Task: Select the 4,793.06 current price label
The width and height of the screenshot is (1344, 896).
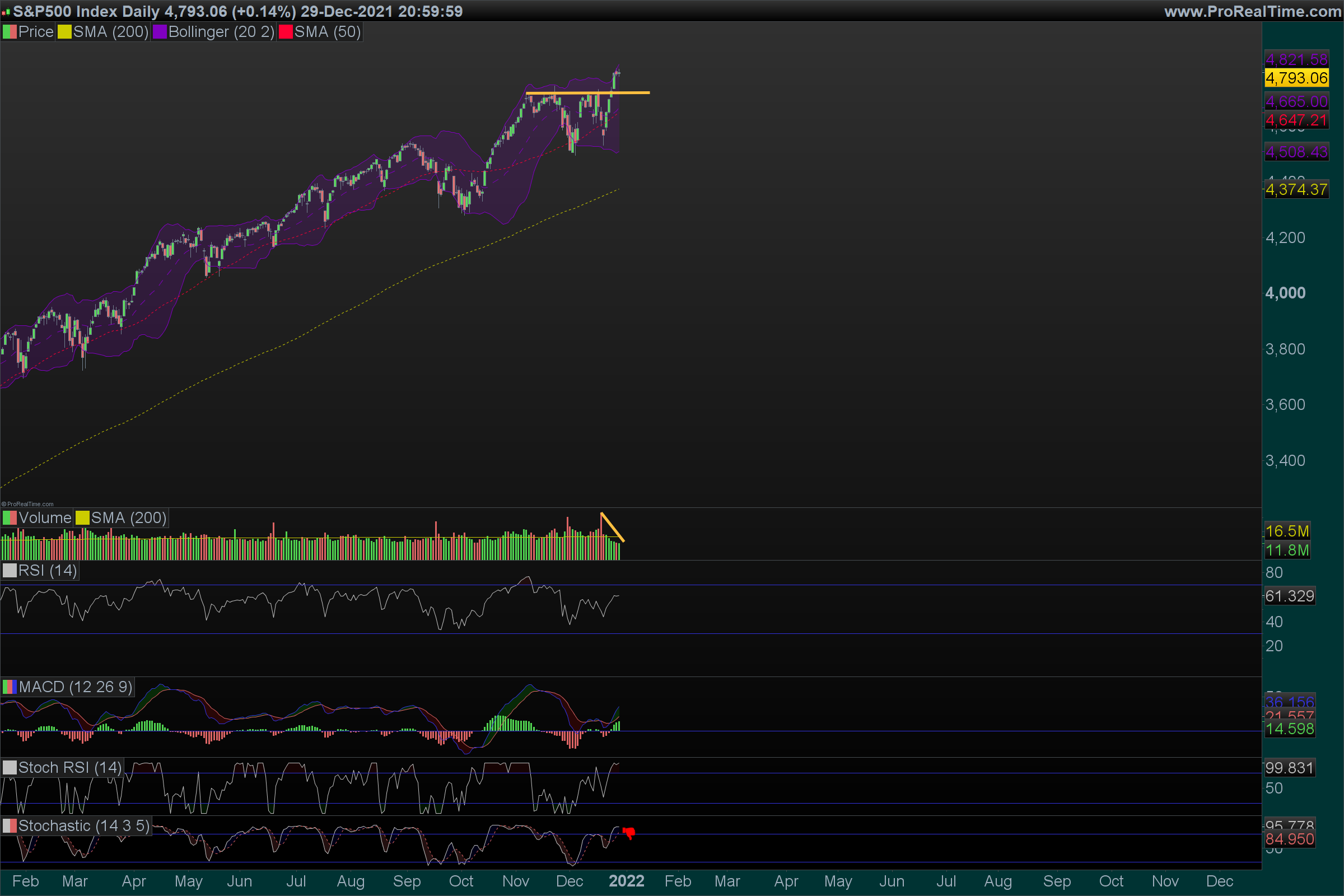Action: pyautogui.click(x=1296, y=78)
